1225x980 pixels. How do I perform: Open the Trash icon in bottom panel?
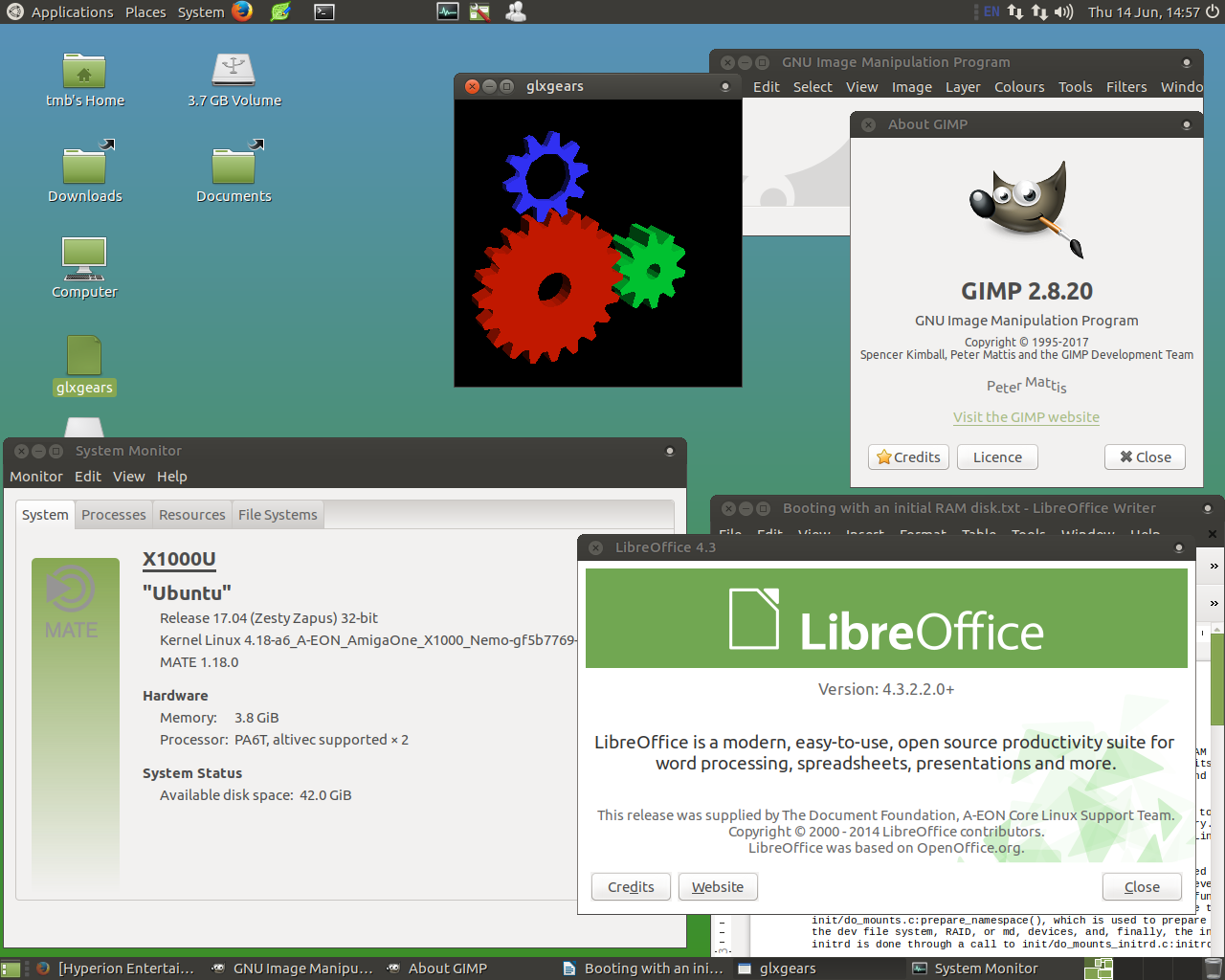coord(1212,968)
